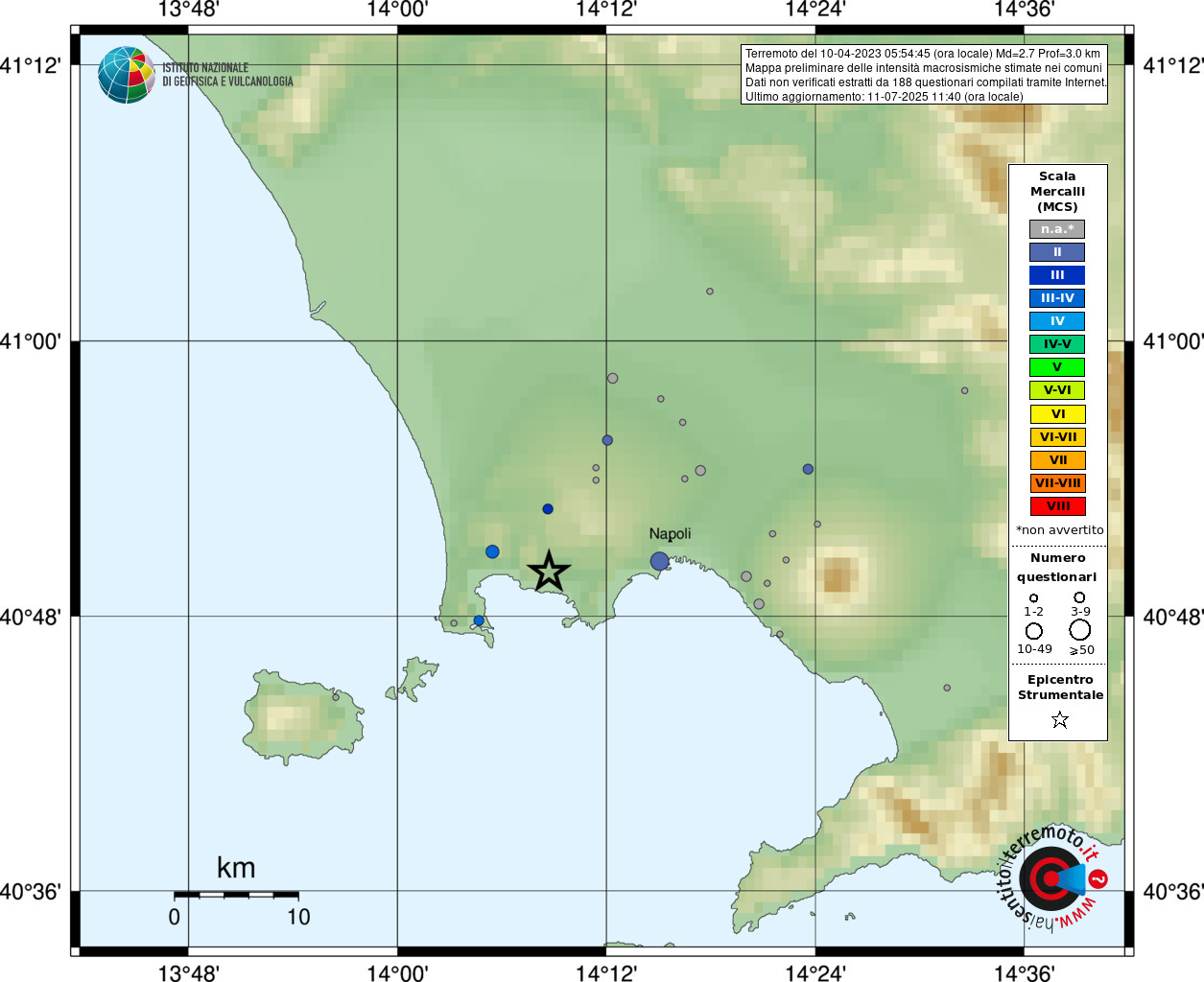
Task: Click the epicenter star on the map
Action: (x=549, y=572)
